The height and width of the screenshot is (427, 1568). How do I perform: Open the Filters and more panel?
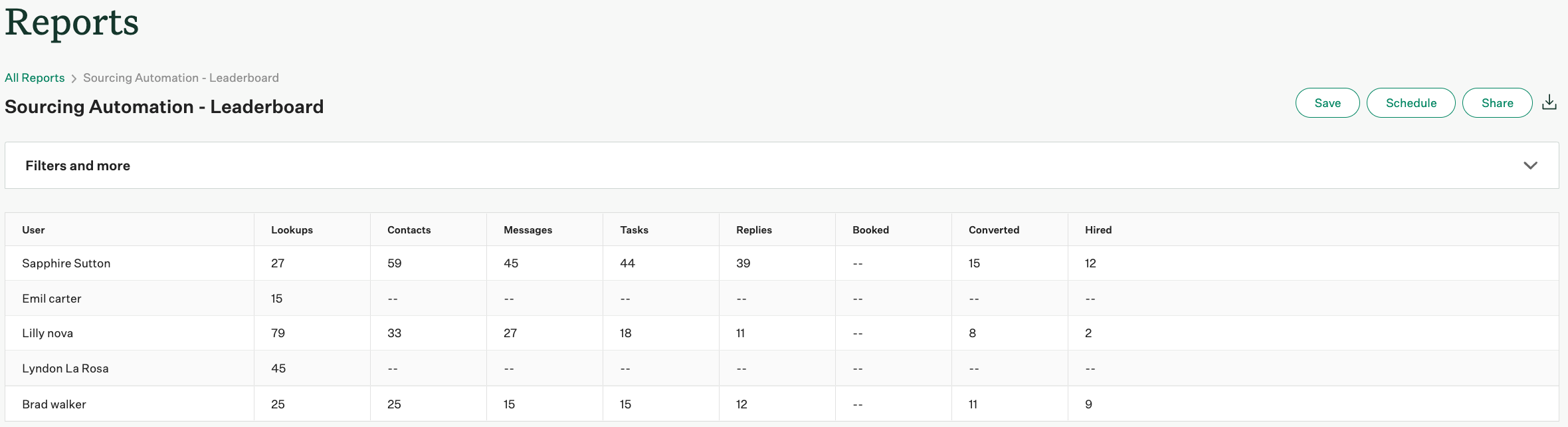781,166
